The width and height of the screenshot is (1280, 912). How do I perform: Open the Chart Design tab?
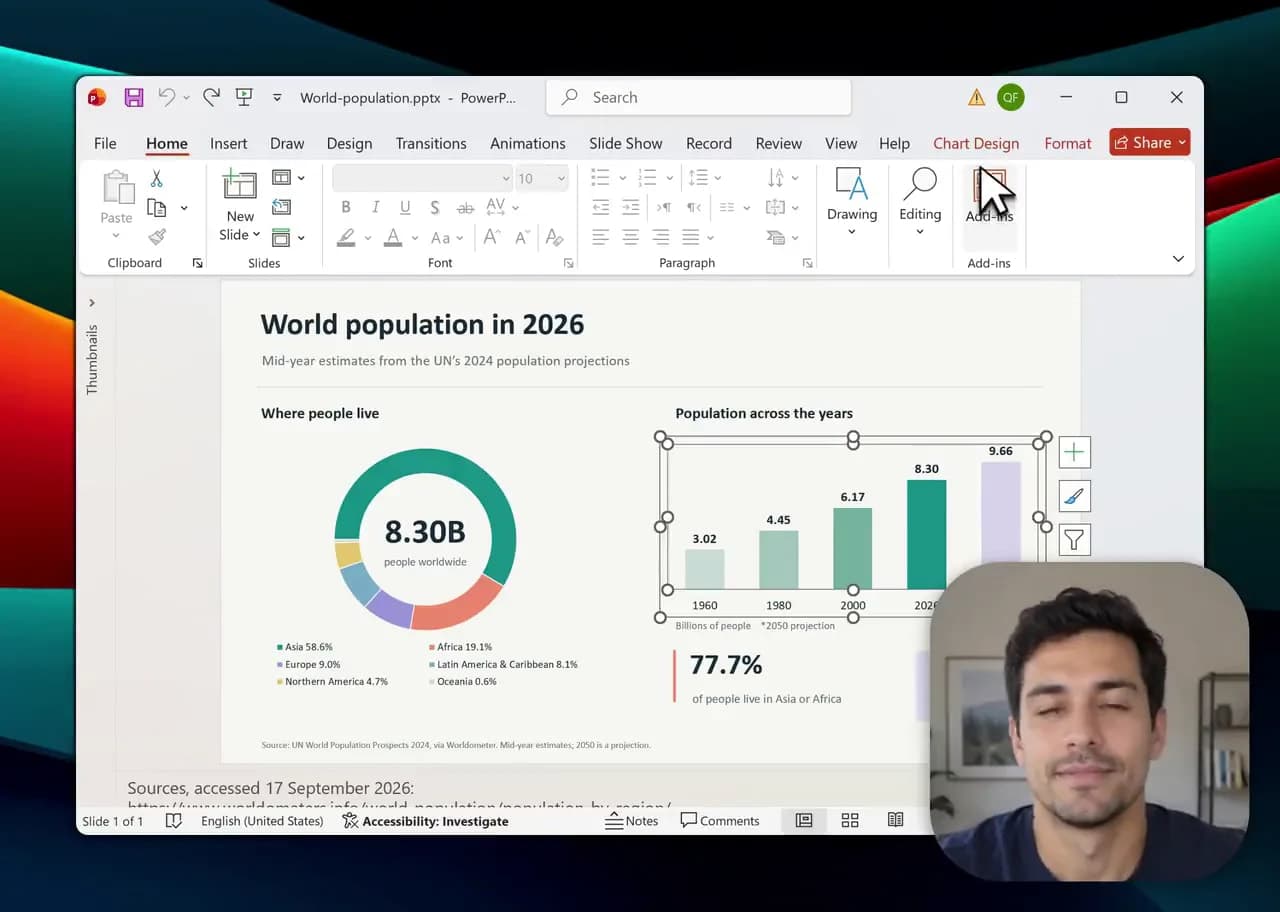[x=976, y=143]
